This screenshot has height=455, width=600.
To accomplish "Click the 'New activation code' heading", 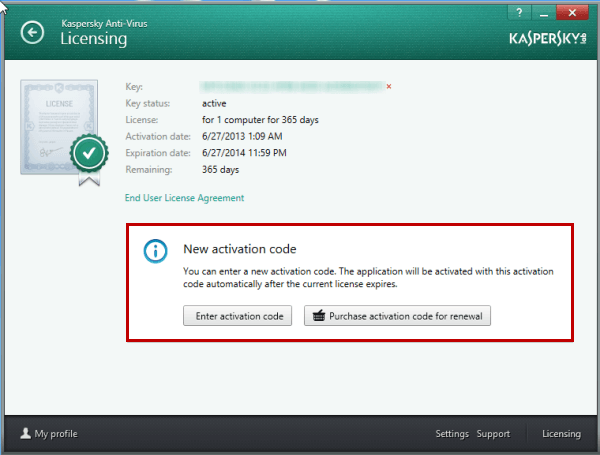I will point(240,249).
